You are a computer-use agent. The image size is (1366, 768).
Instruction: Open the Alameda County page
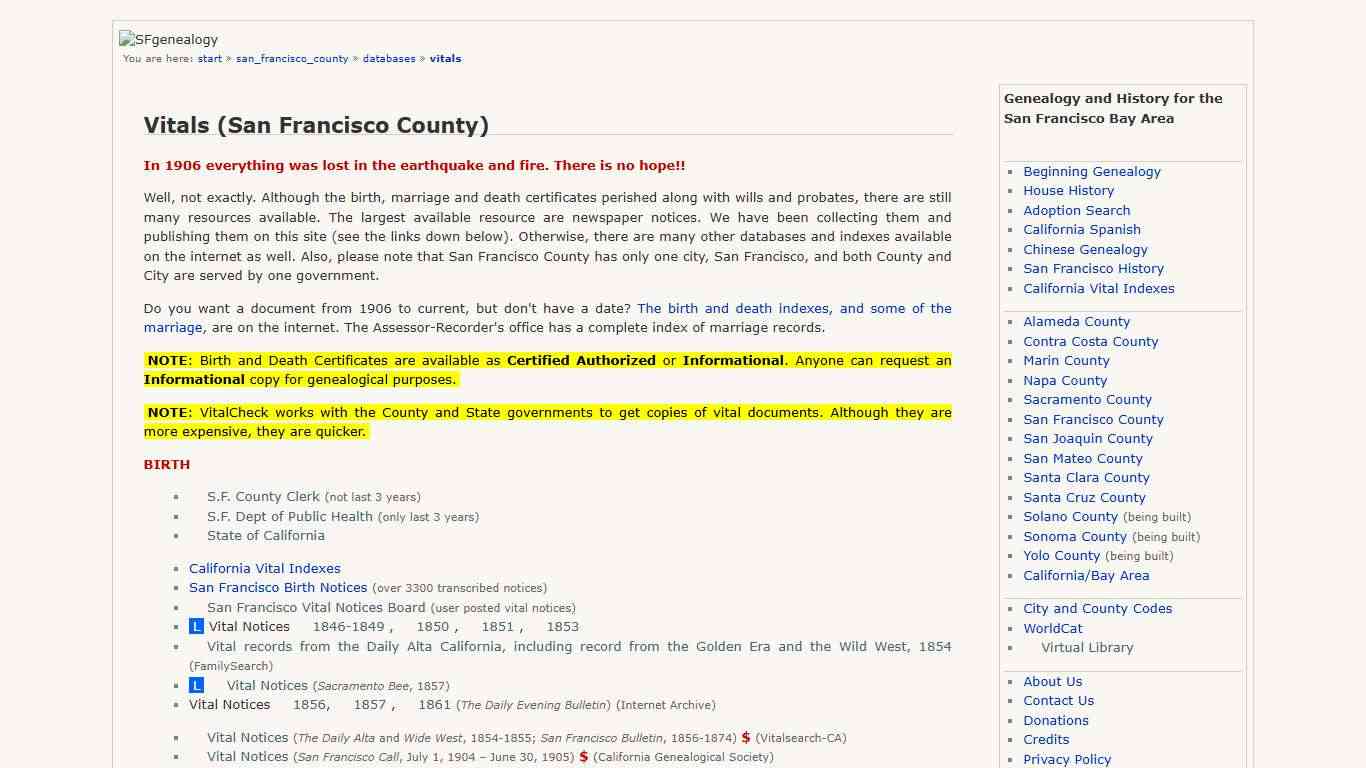pos(1076,321)
